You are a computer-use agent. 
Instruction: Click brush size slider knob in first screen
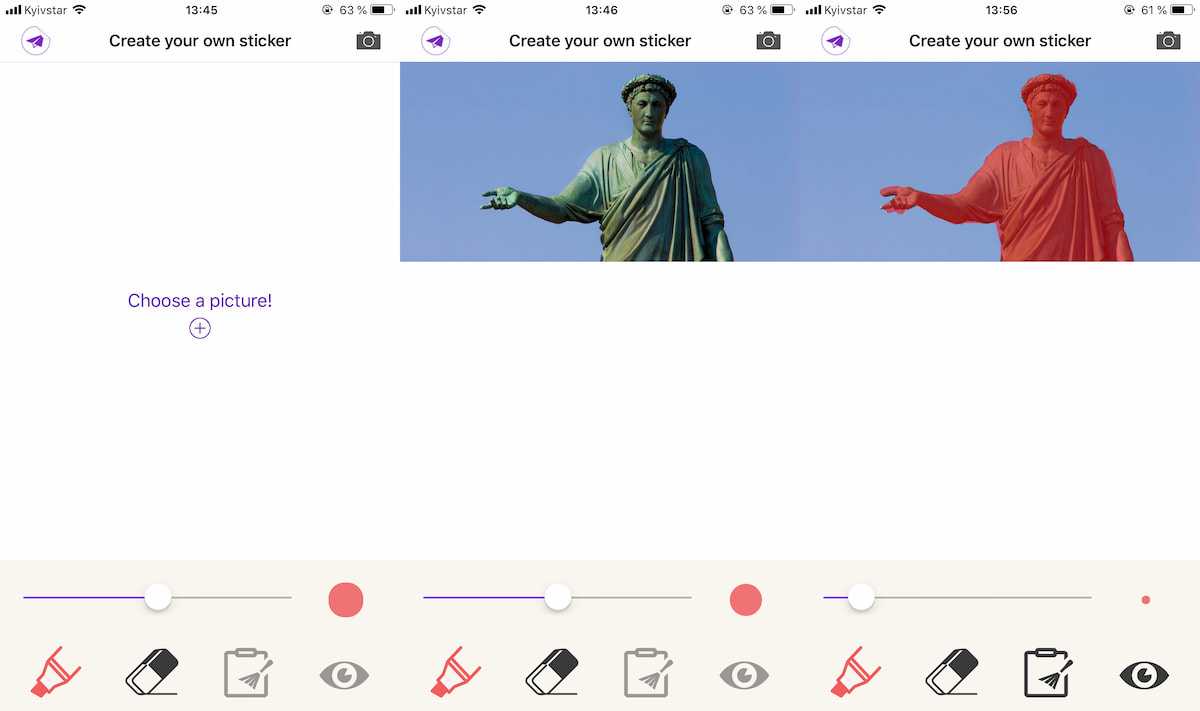[158, 598]
